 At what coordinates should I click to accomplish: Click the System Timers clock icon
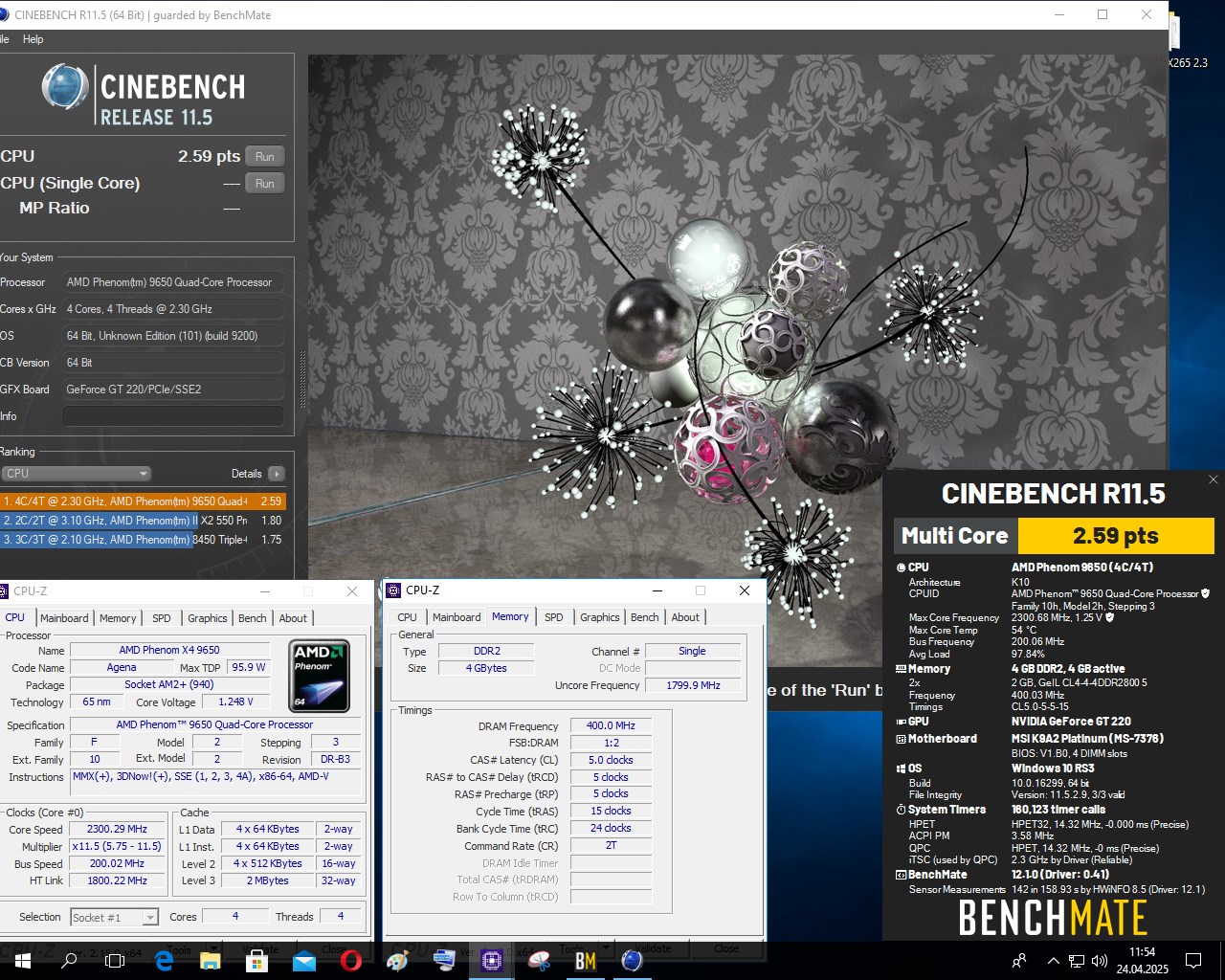[901, 810]
